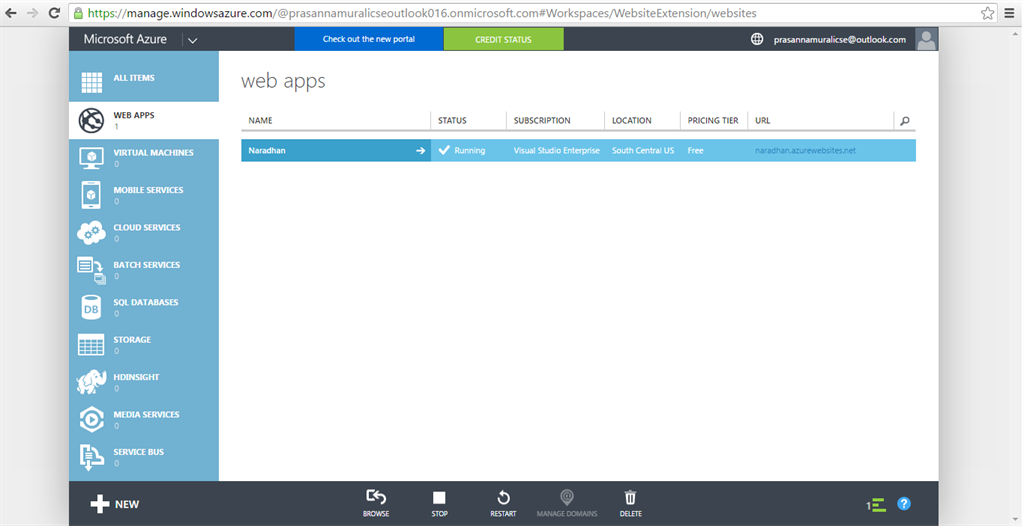The width and height of the screenshot is (1024, 526).
Task: Sort by URL column header
Action: [763, 120]
